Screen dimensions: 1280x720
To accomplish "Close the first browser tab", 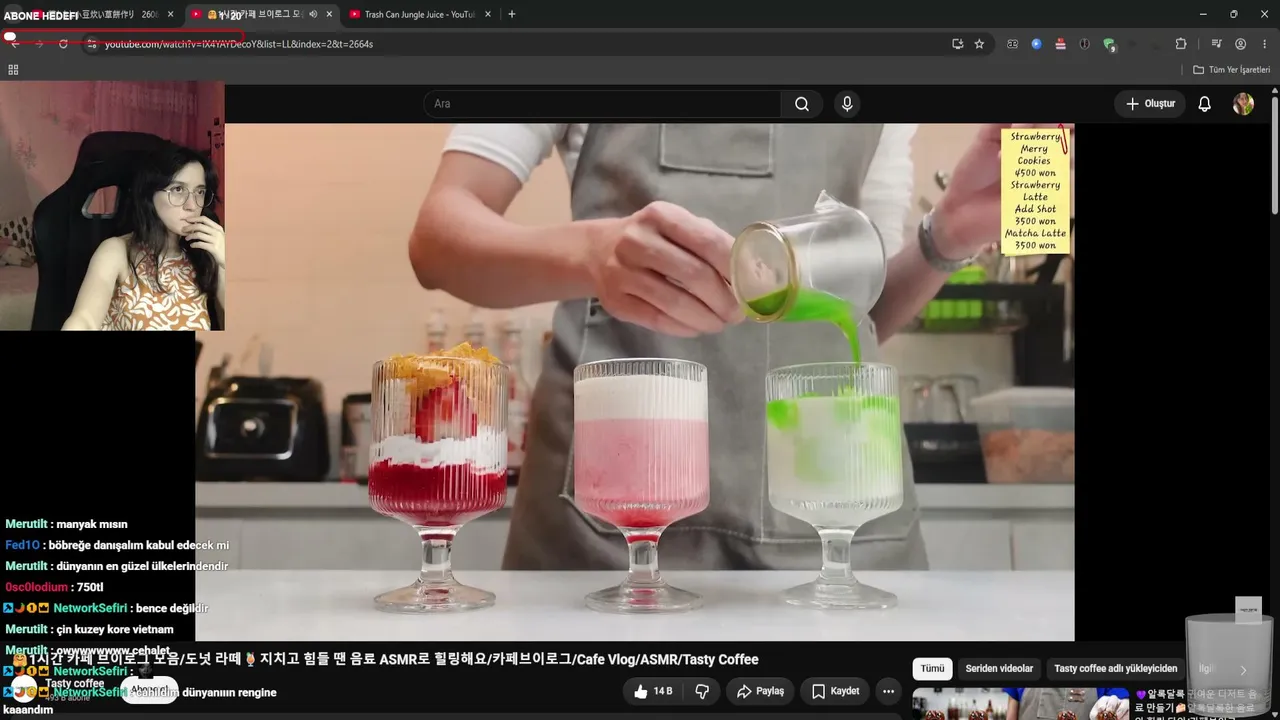I will tap(171, 14).
